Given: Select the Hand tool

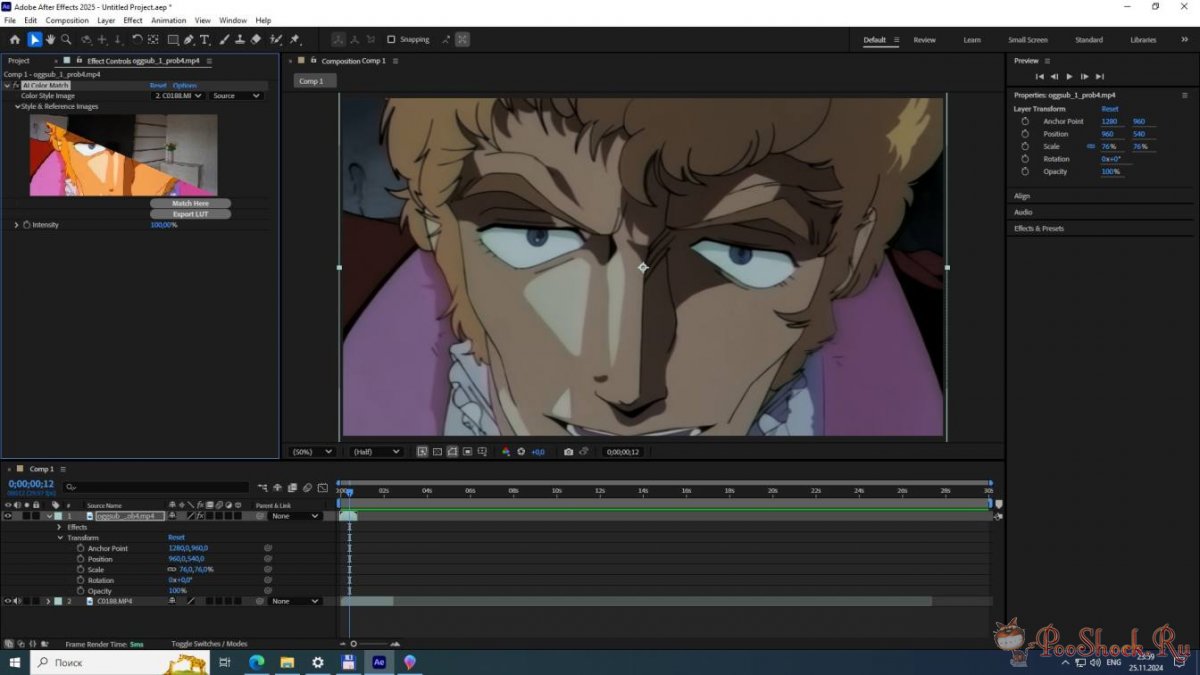Looking at the screenshot, I should (x=50, y=40).
